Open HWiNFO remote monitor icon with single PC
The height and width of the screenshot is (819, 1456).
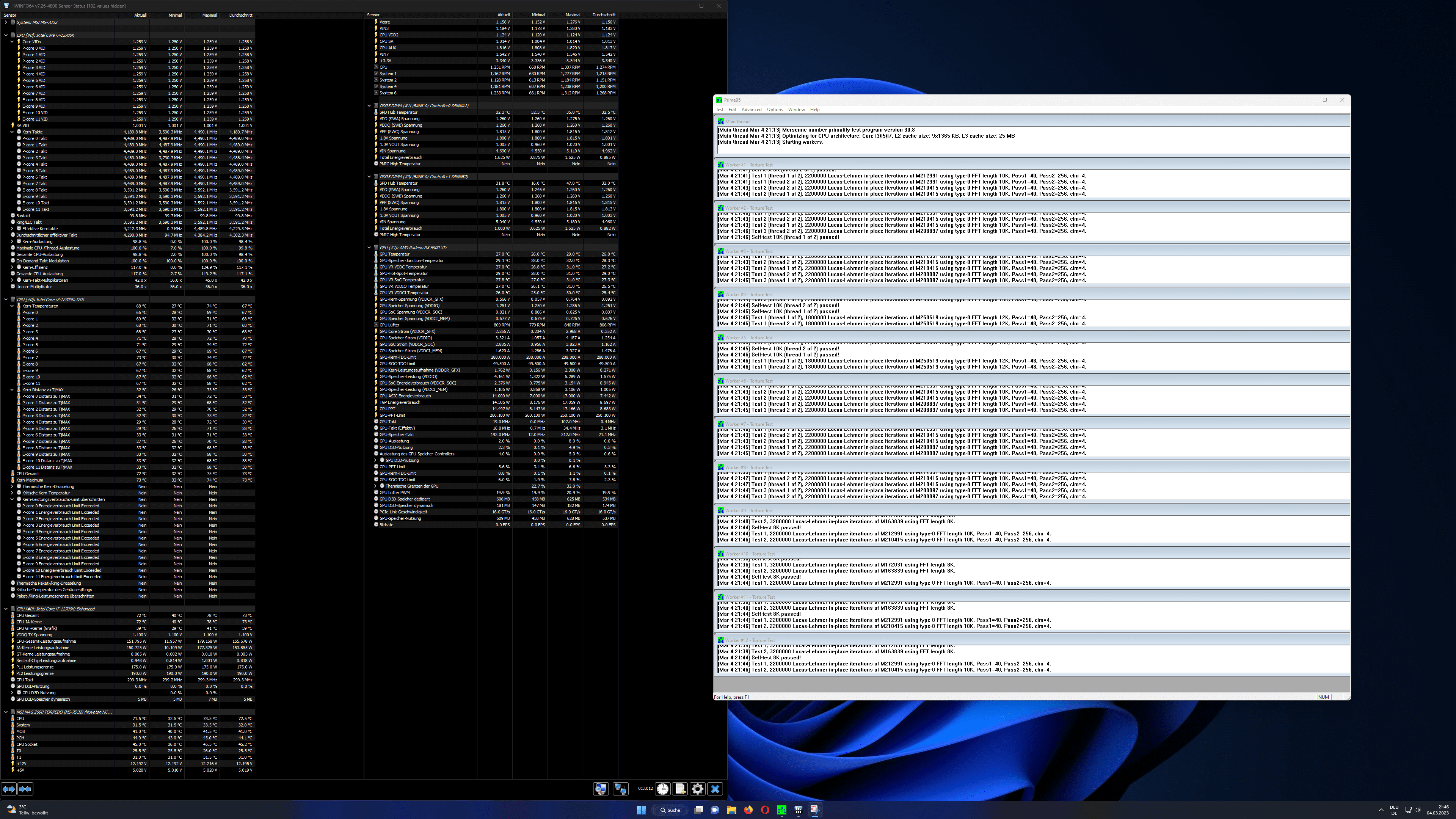(x=600, y=789)
